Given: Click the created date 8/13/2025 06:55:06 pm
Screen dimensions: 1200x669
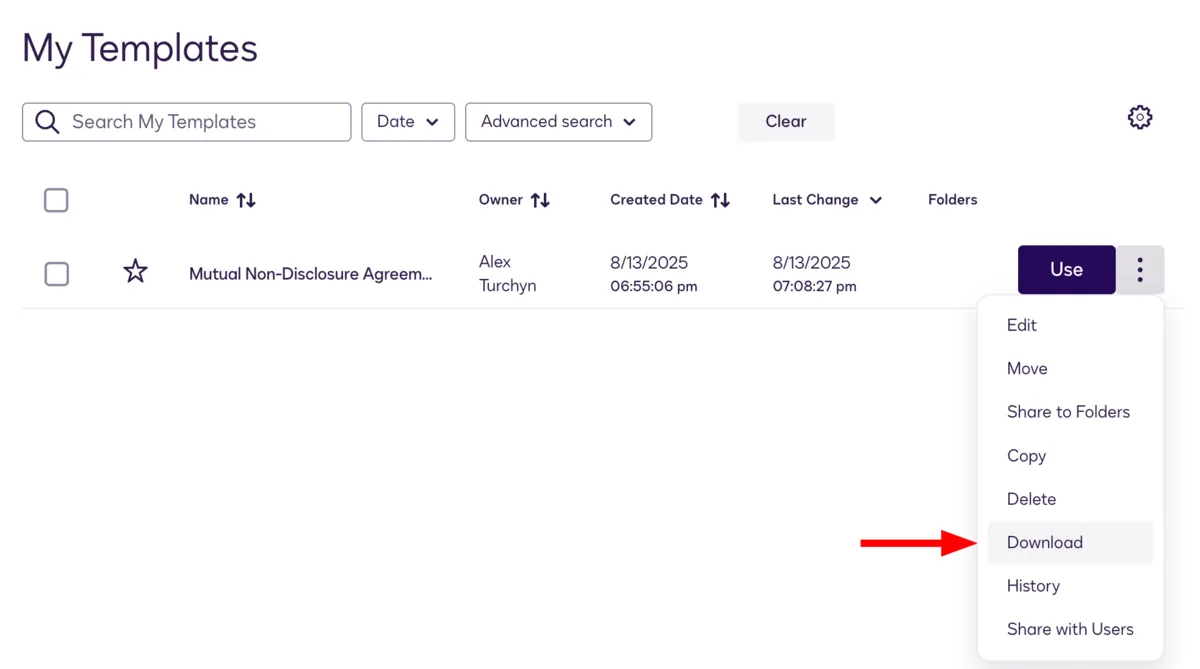Looking at the screenshot, I should 654,274.
